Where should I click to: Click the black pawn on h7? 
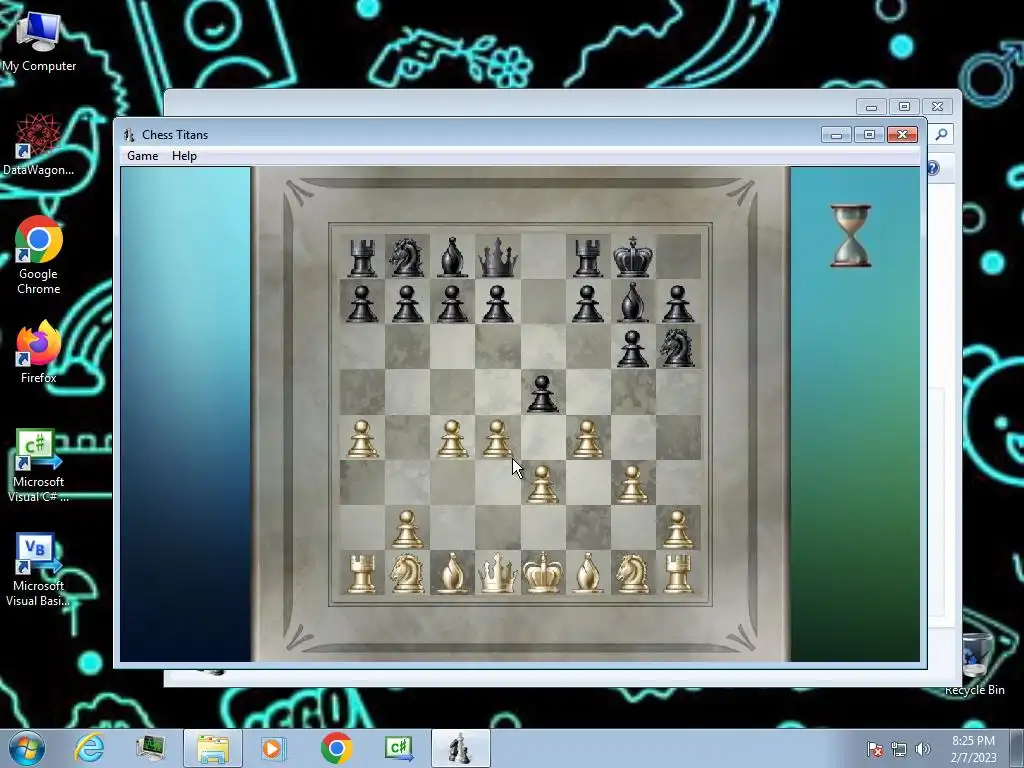(x=678, y=304)
